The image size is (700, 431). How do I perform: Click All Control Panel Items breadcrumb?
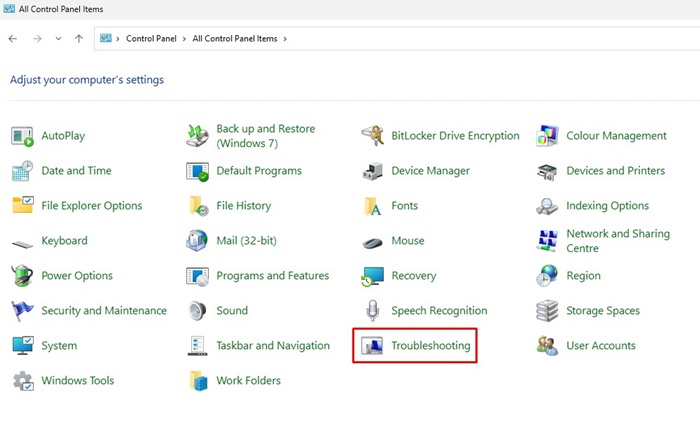coord(235,39)
